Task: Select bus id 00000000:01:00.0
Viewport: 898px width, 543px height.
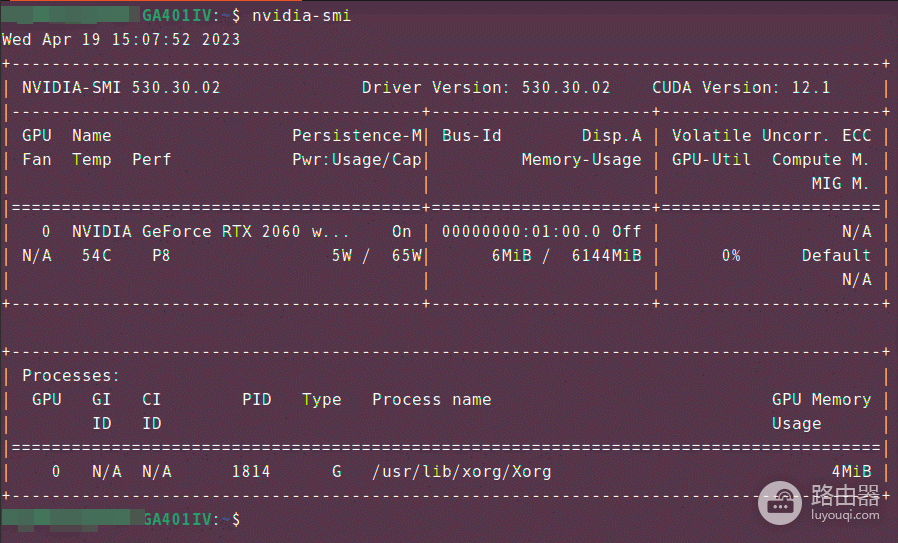Action: pyautogui.click(x=521, y=232)
